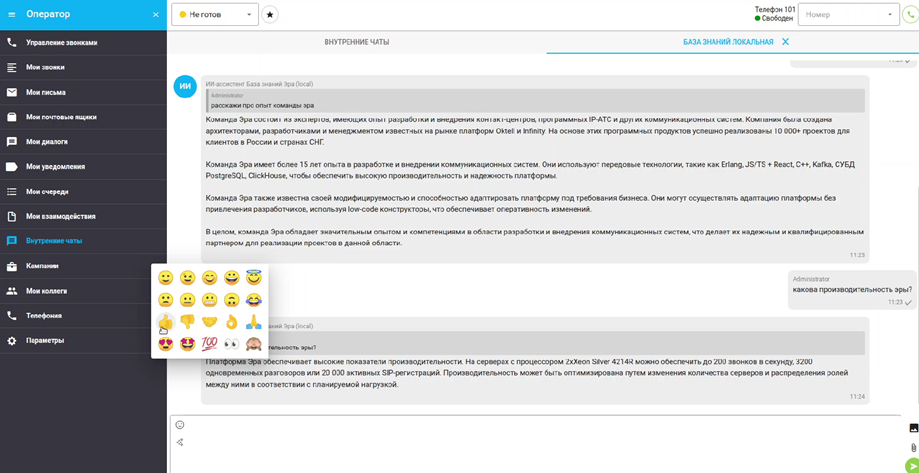Pick the eyes emoji
Screen dimensions: 919x473
[x=232, y=343]
